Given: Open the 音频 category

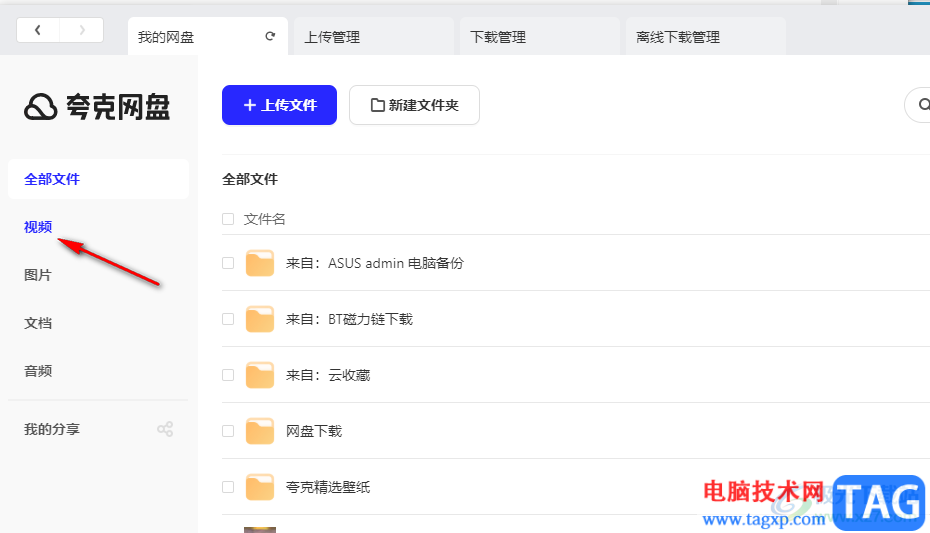Looking at the screenshot, I should coord(38,371).
